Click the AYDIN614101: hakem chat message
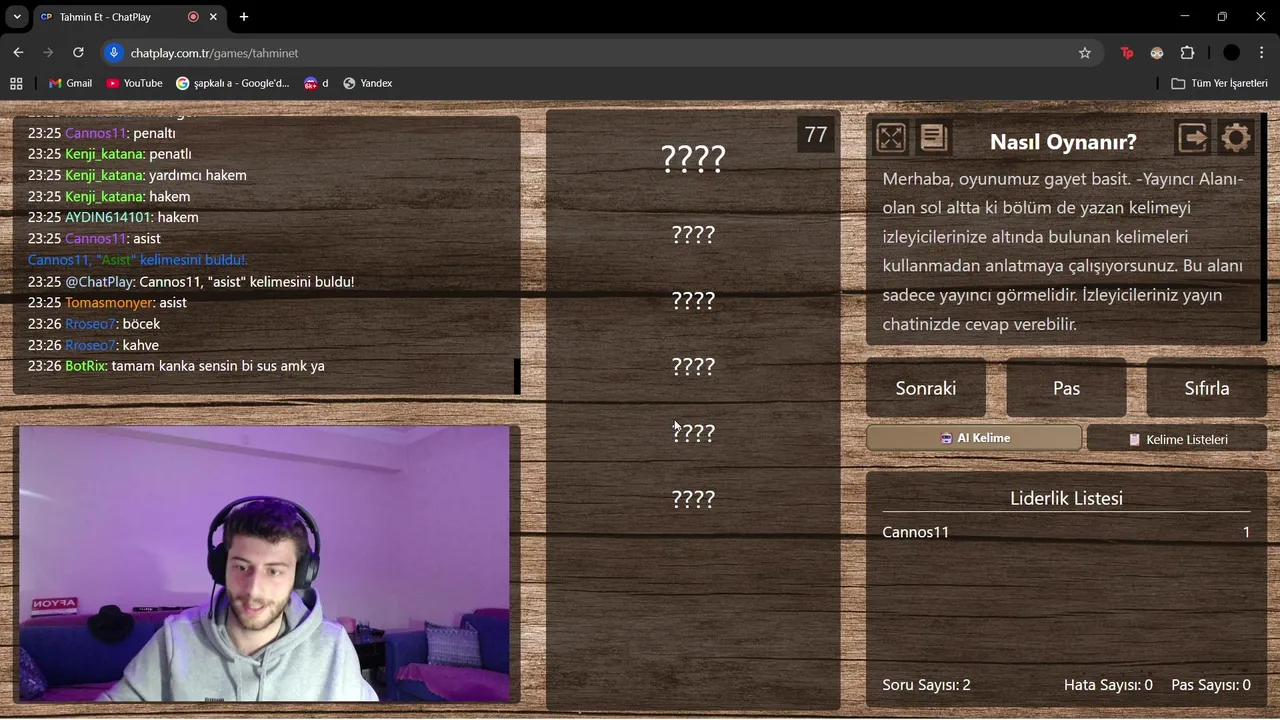The width and height of the screenshot is (1280, 720). [113, 217]
